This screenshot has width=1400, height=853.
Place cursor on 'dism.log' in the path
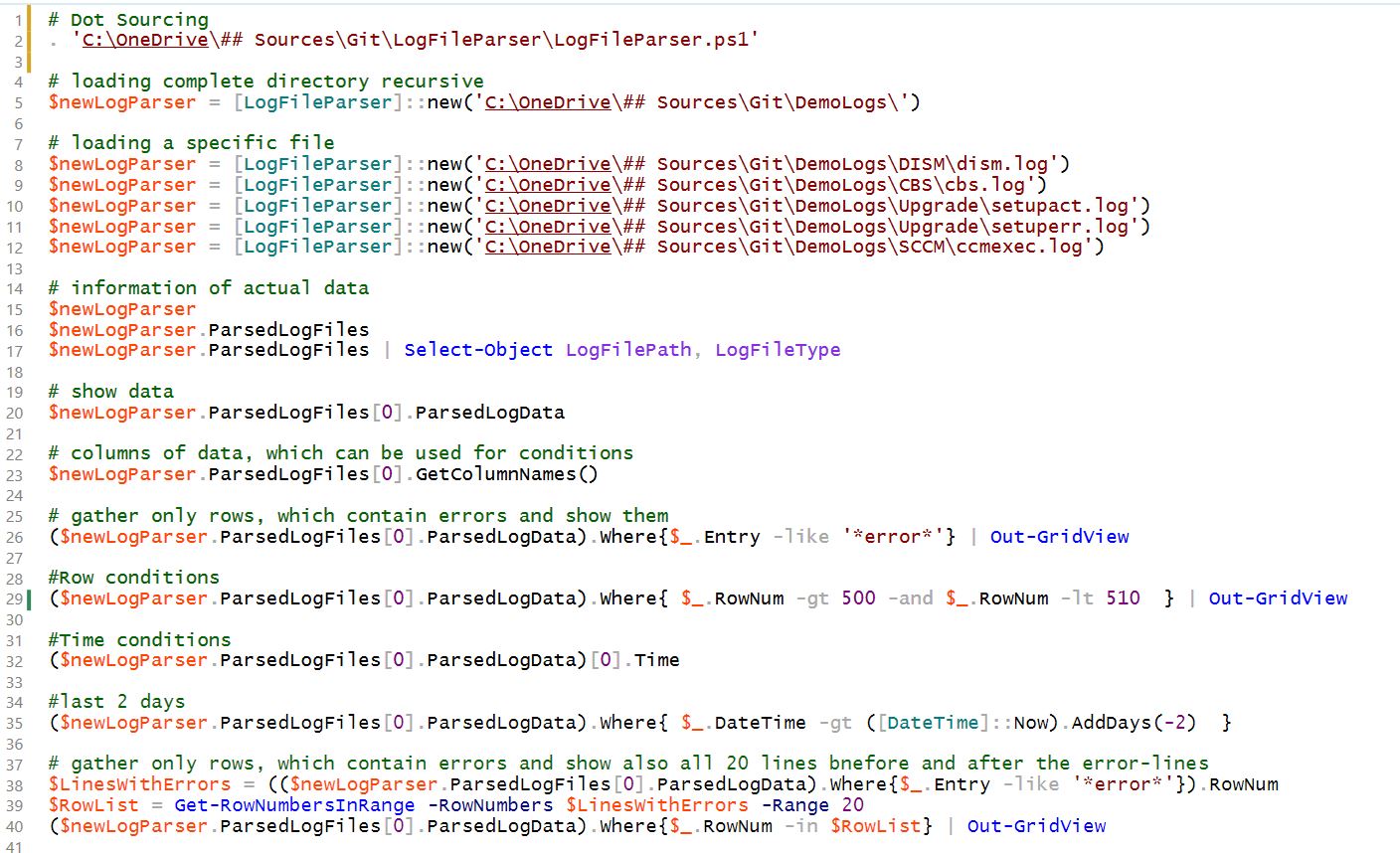(1003, 164)
